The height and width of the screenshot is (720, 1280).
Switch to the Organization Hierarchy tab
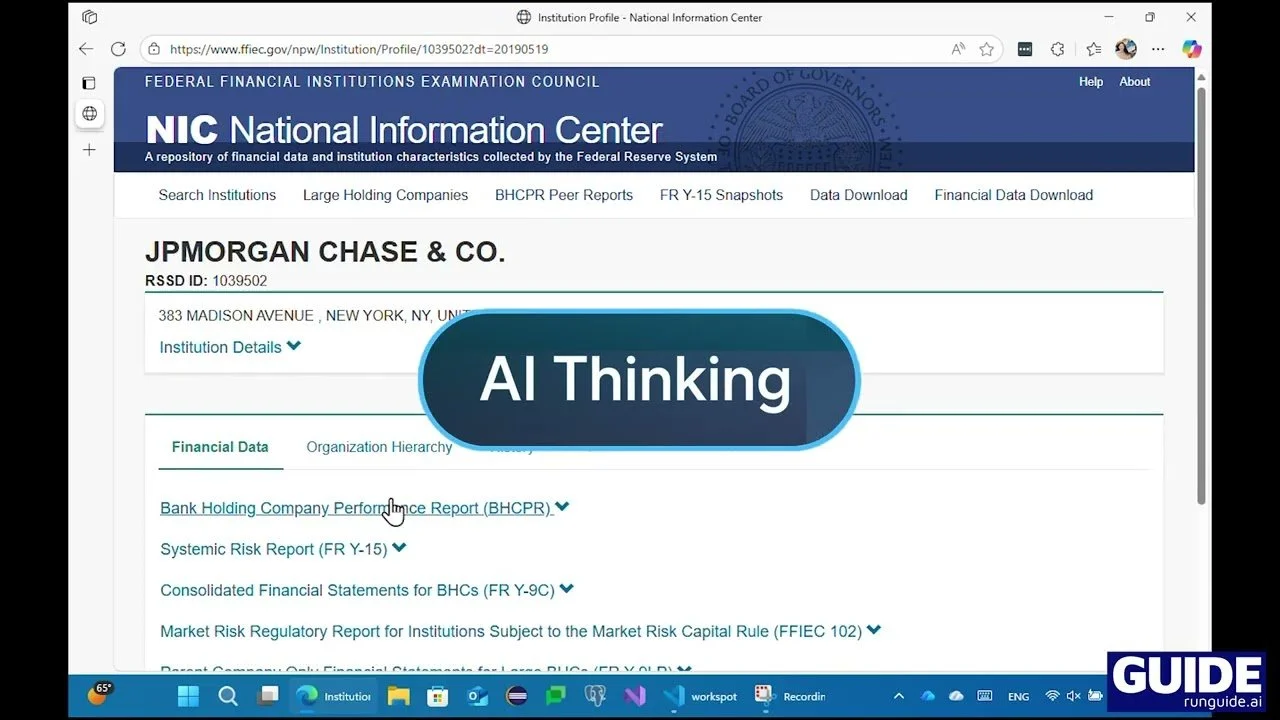(379, 447)
